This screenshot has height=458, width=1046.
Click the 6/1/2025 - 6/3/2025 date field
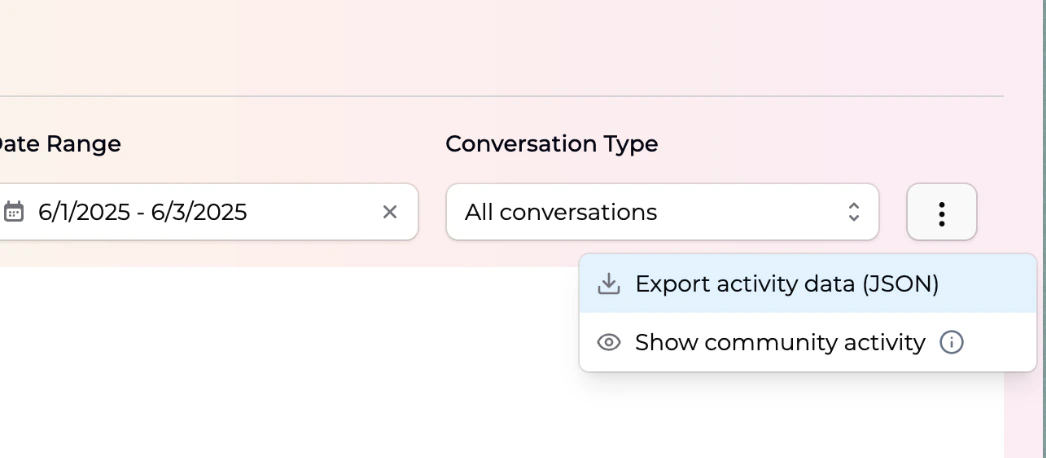200,212
